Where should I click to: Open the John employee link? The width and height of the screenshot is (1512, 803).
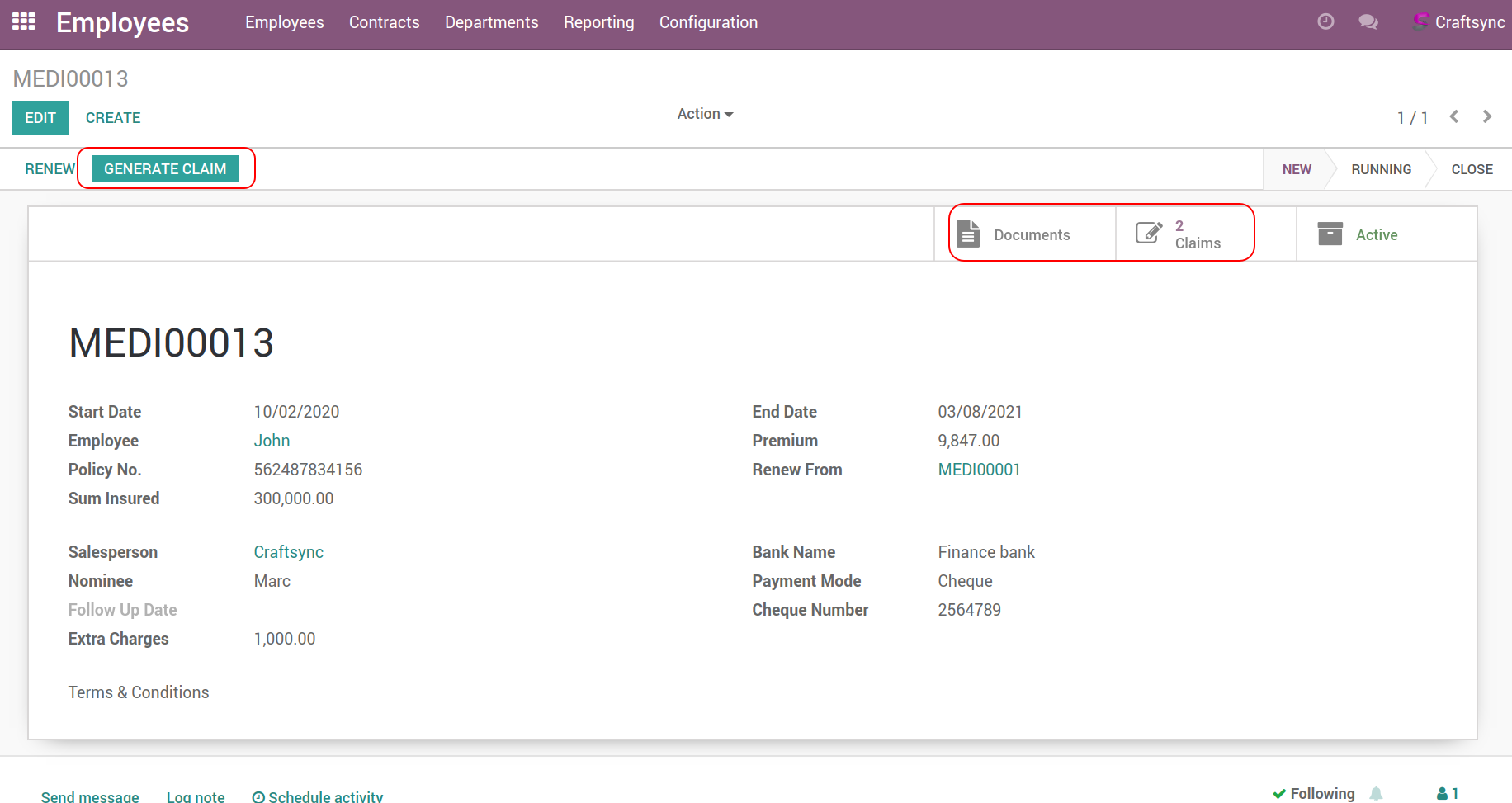click(272, 441)
